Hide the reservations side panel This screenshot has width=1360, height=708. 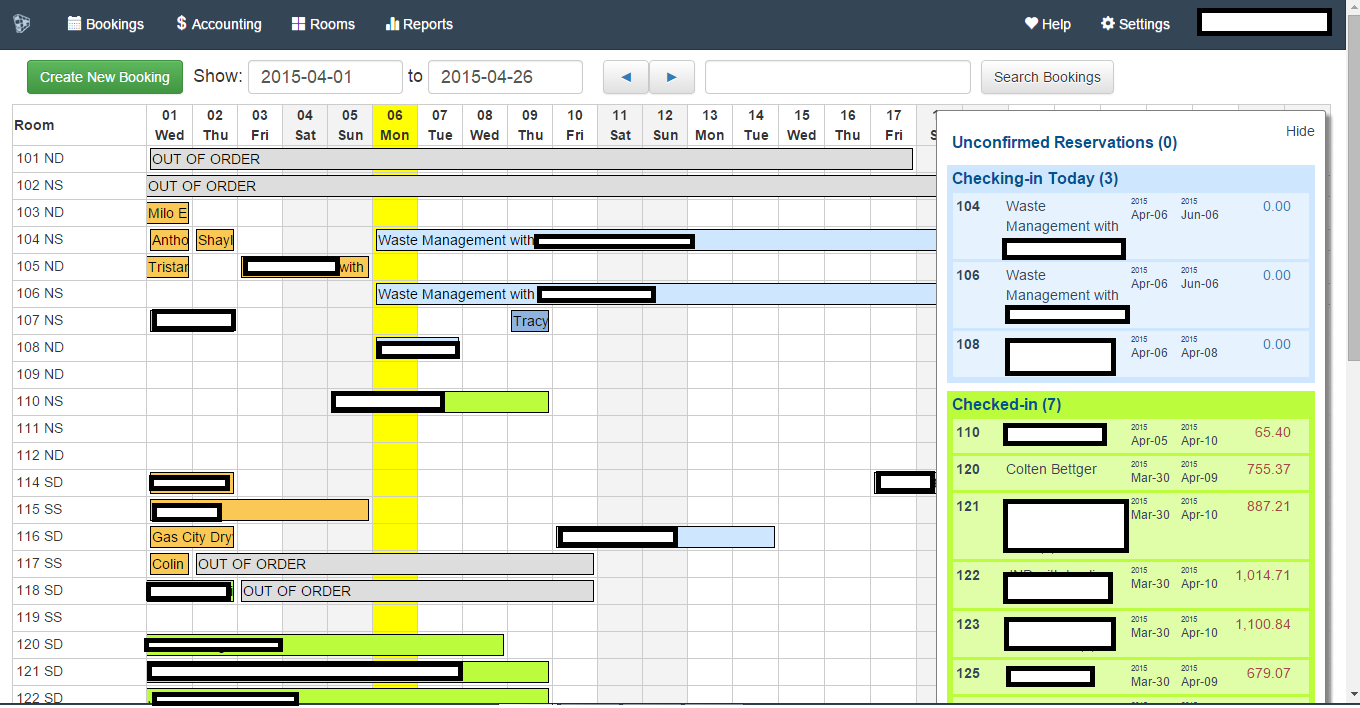tap(1300, 131)
